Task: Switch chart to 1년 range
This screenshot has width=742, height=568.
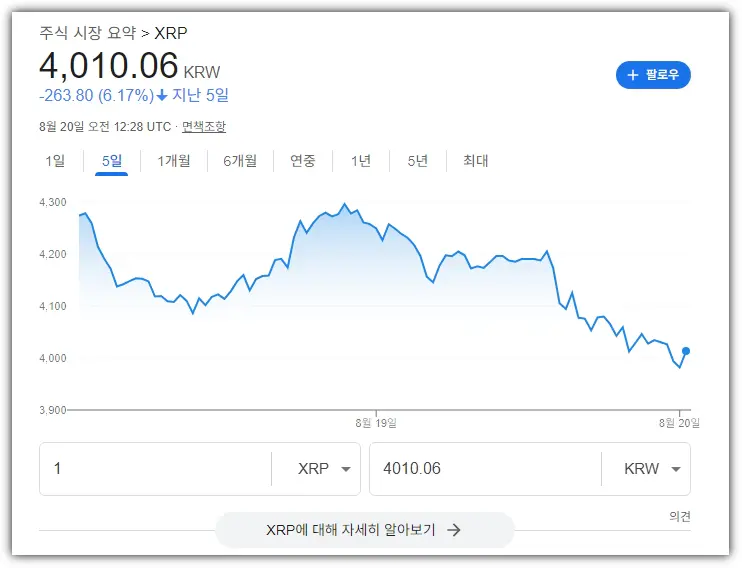Action: tap(361, 161)
